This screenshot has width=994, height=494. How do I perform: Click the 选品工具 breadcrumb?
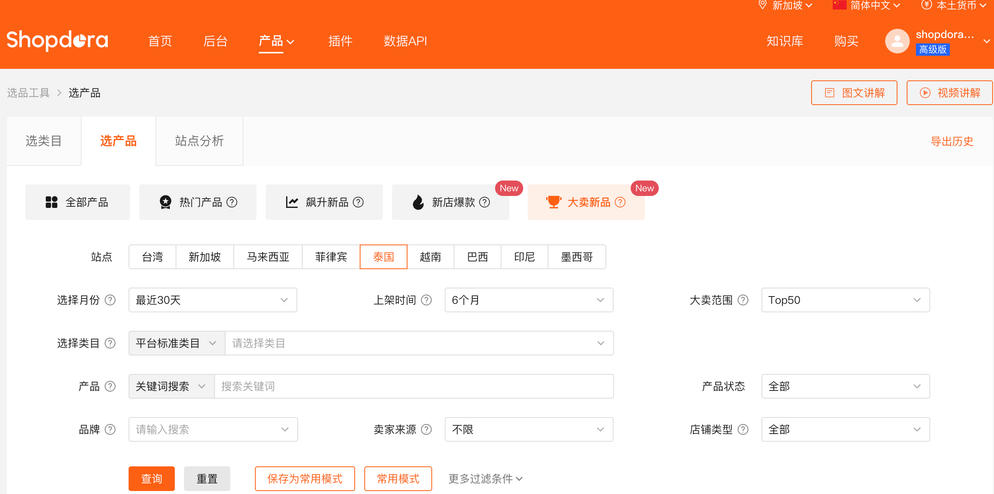point(28,93)
